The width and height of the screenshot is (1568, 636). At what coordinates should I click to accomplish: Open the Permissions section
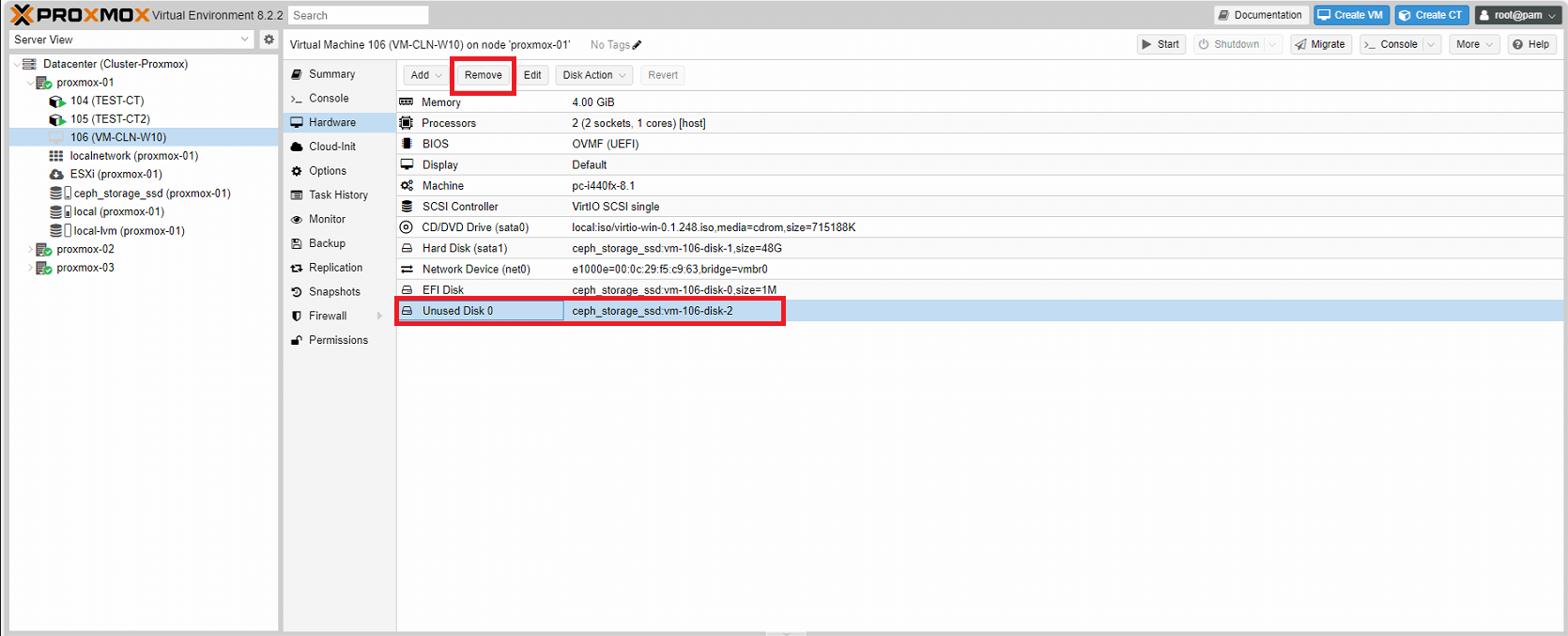point(339,340)
